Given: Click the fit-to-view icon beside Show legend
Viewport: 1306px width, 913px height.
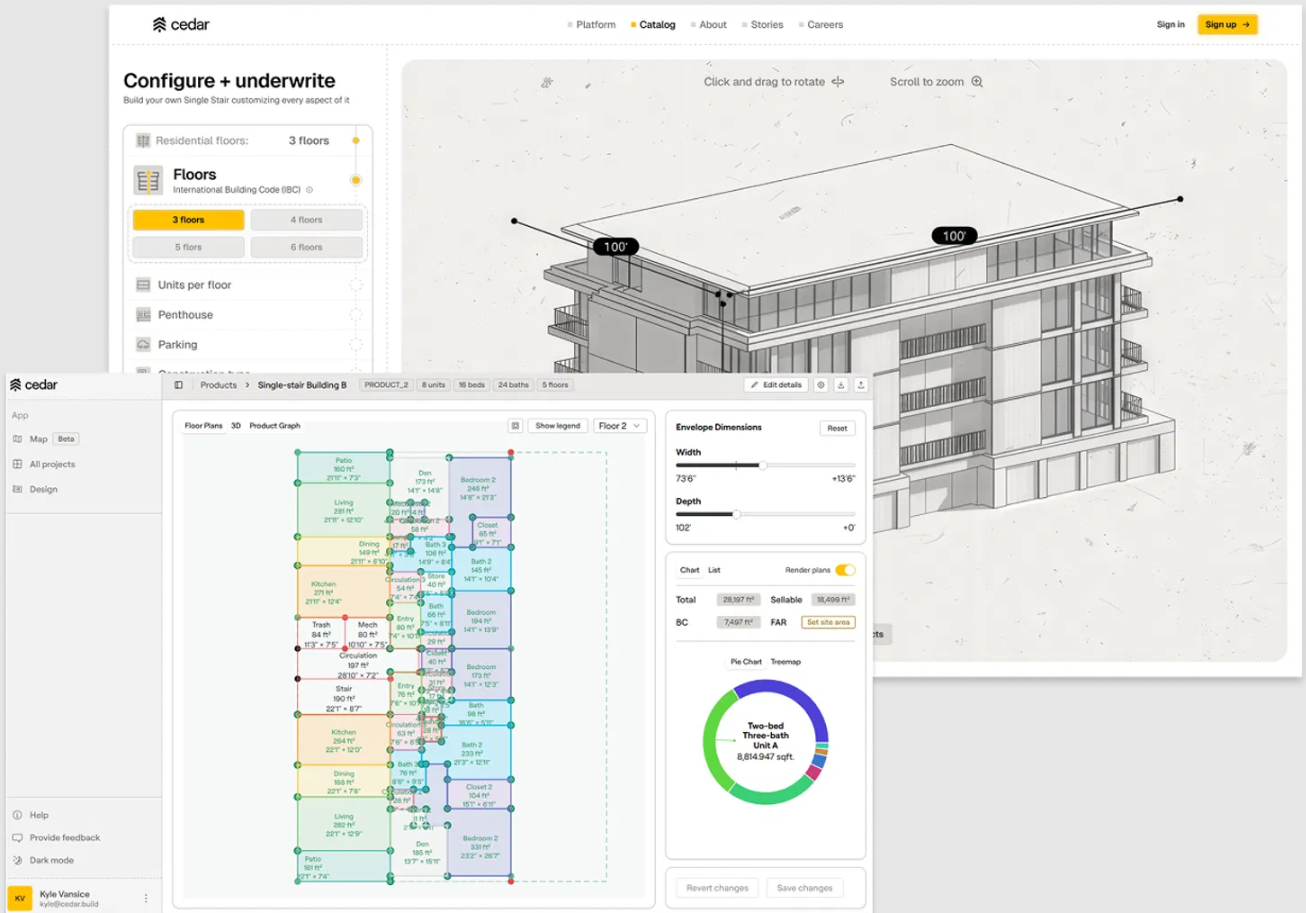Looking at the screenshot, I should (x=515, y=426).
